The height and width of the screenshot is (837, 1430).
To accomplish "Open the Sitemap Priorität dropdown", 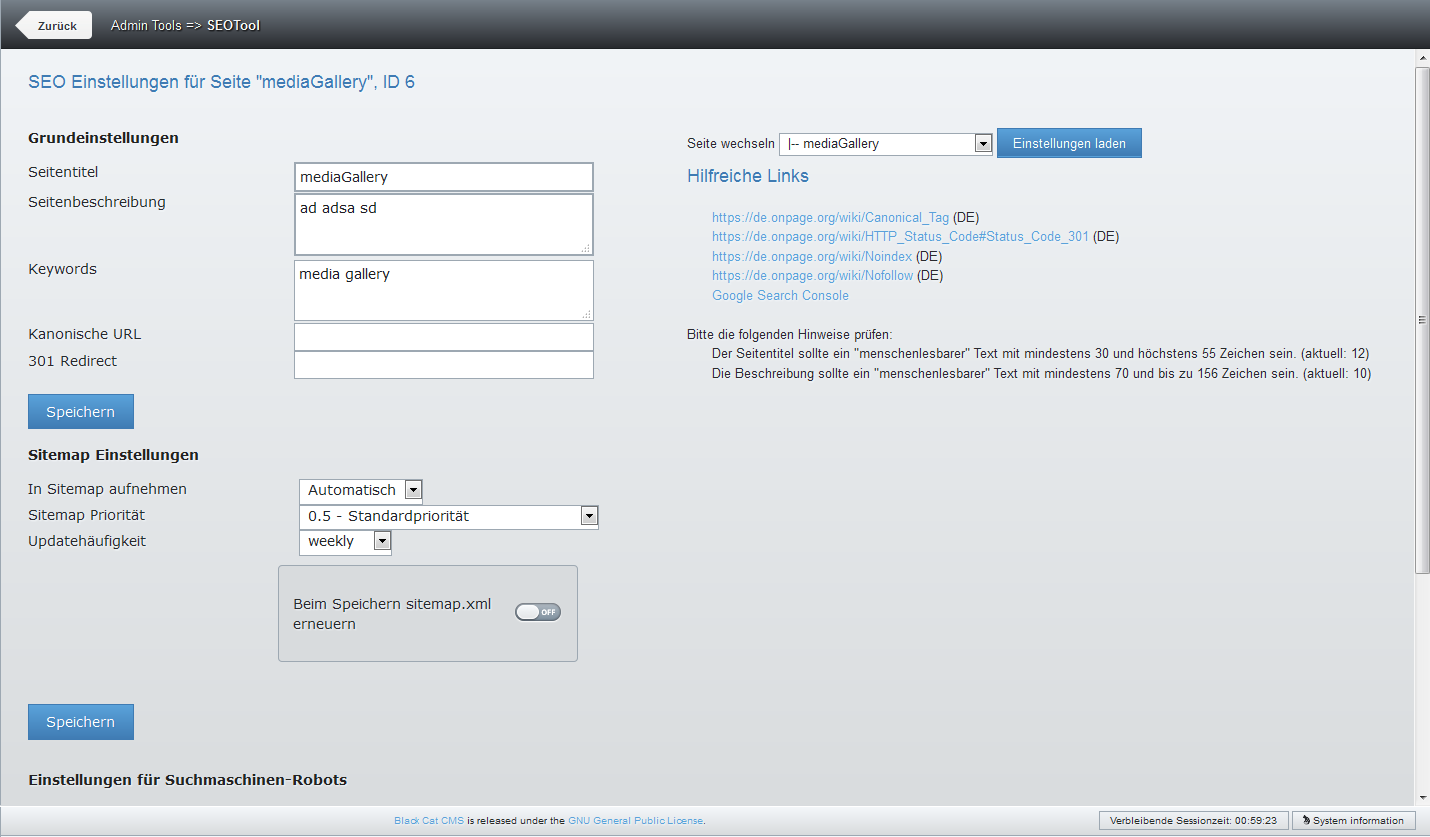I will click(589, 516).
